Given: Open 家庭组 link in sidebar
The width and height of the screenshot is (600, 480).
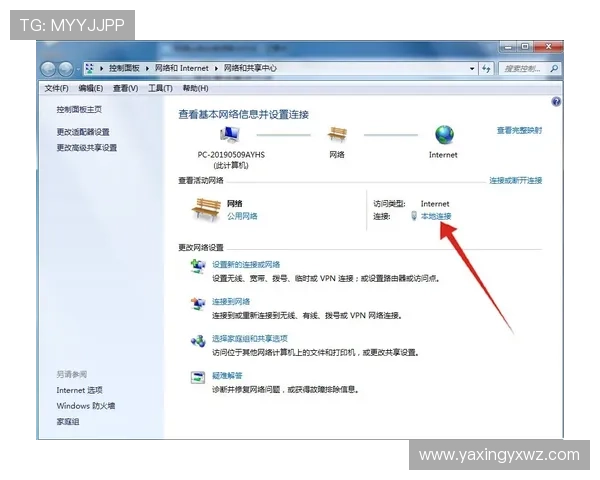Looking at the screenshot, I should [68, 422].
